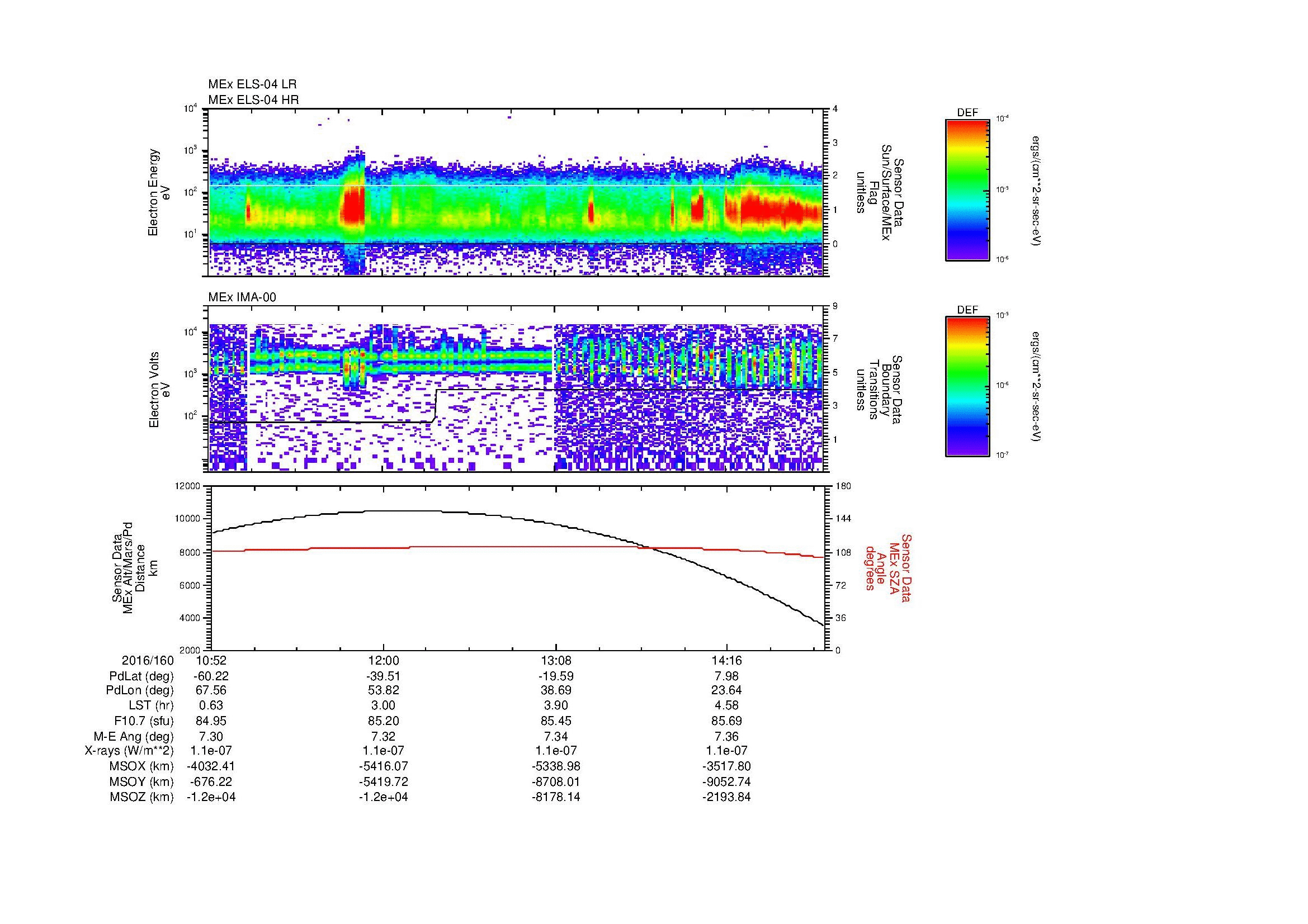Click the PdLon value '38.69'

pos(556,690)
